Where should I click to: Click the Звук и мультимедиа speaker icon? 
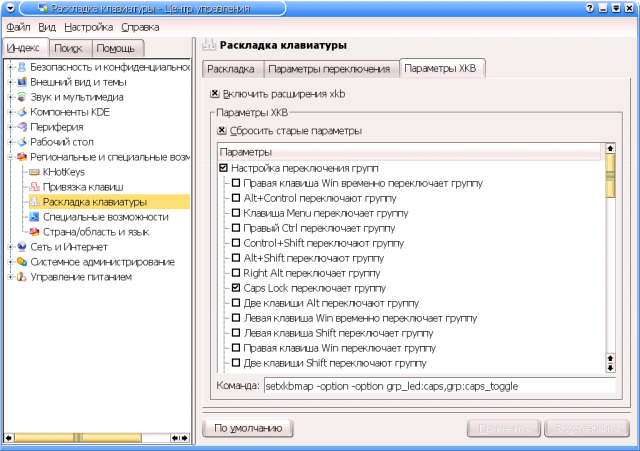[22, 97]
